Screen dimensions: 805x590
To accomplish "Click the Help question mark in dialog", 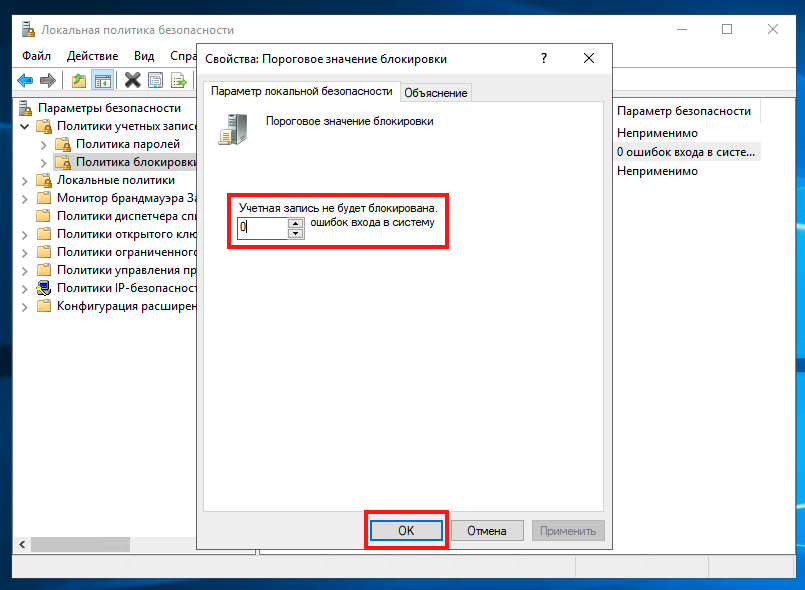I will [x=543, y=58].
